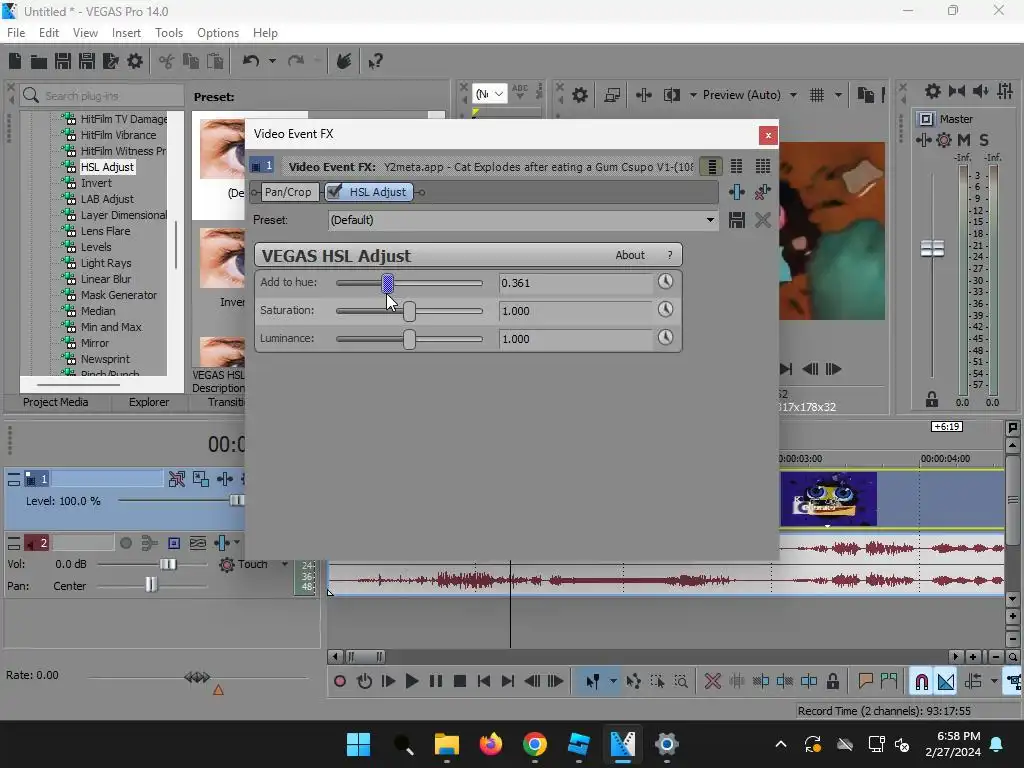Click the Undo arrow button

pos(251,61)
